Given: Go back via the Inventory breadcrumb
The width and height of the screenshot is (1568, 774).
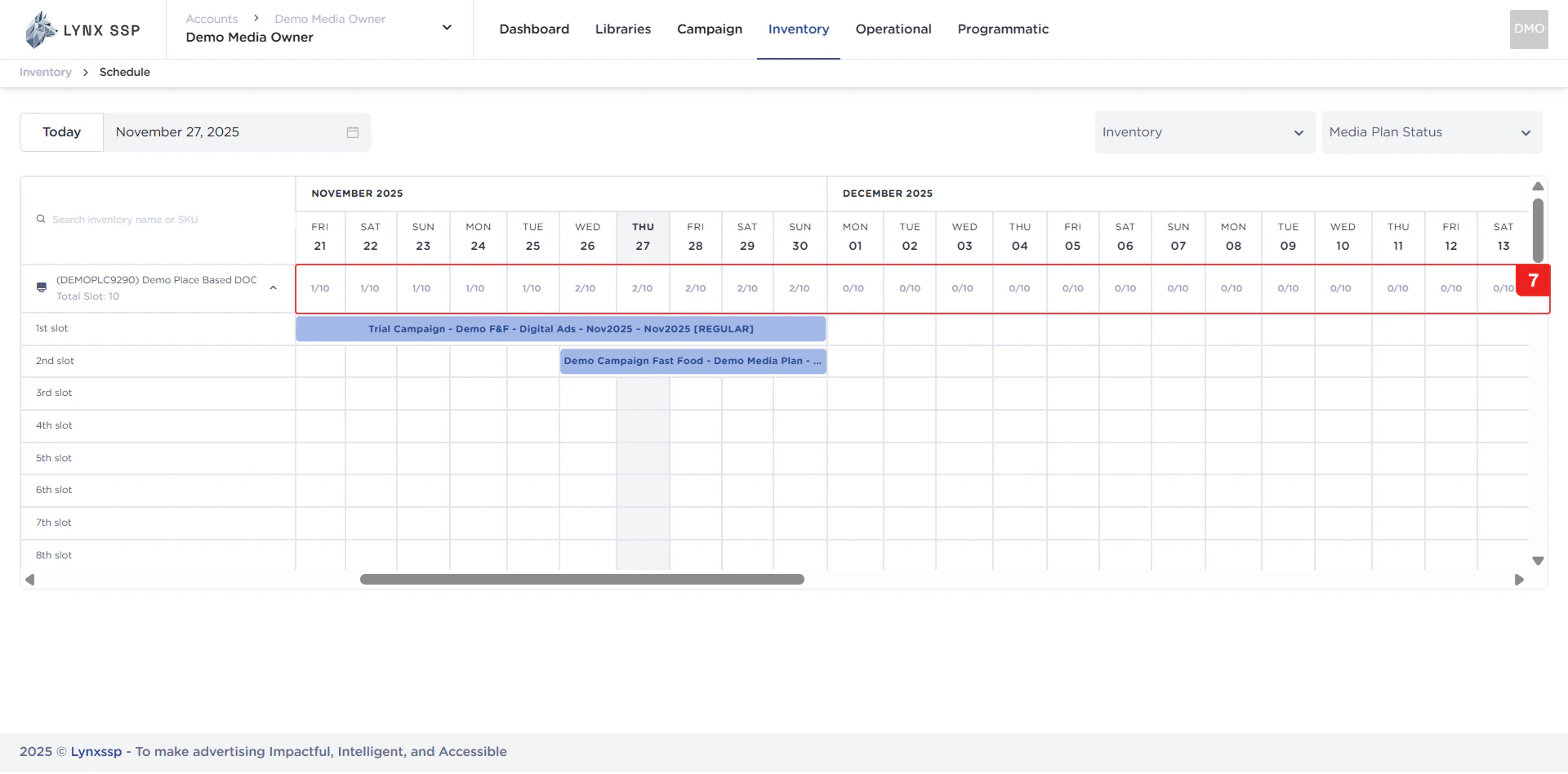Looking at the screenshot, I should [x=45, y=72].
